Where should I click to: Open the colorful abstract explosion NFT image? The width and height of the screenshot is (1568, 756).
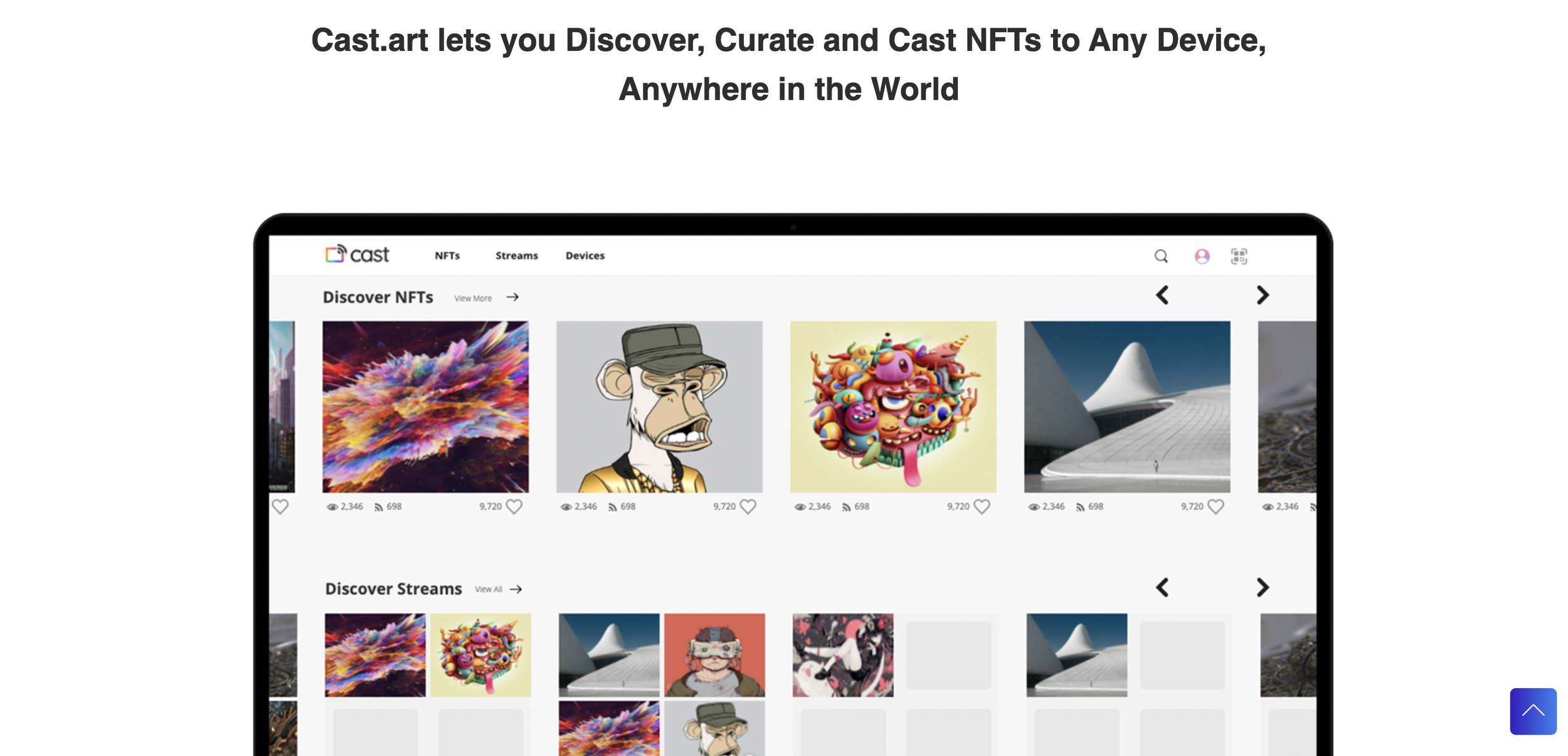click(x=425, y=407)
